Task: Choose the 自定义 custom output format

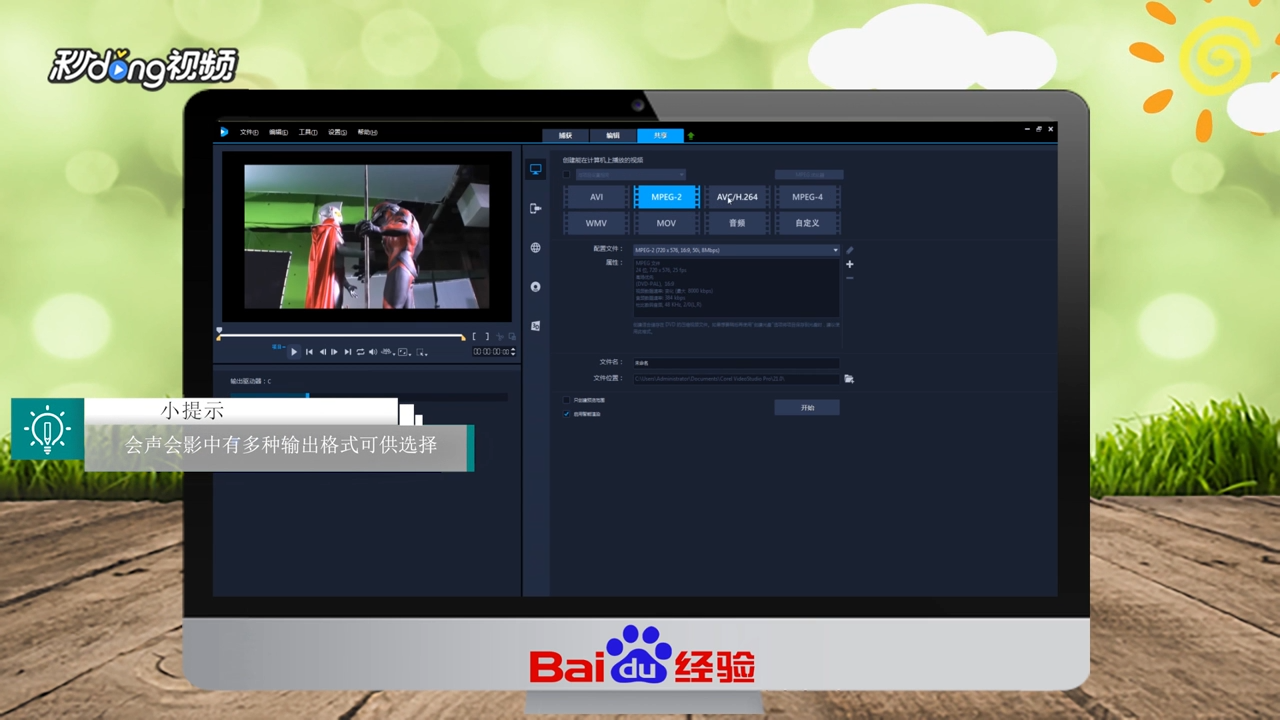Action: point(807,223)
